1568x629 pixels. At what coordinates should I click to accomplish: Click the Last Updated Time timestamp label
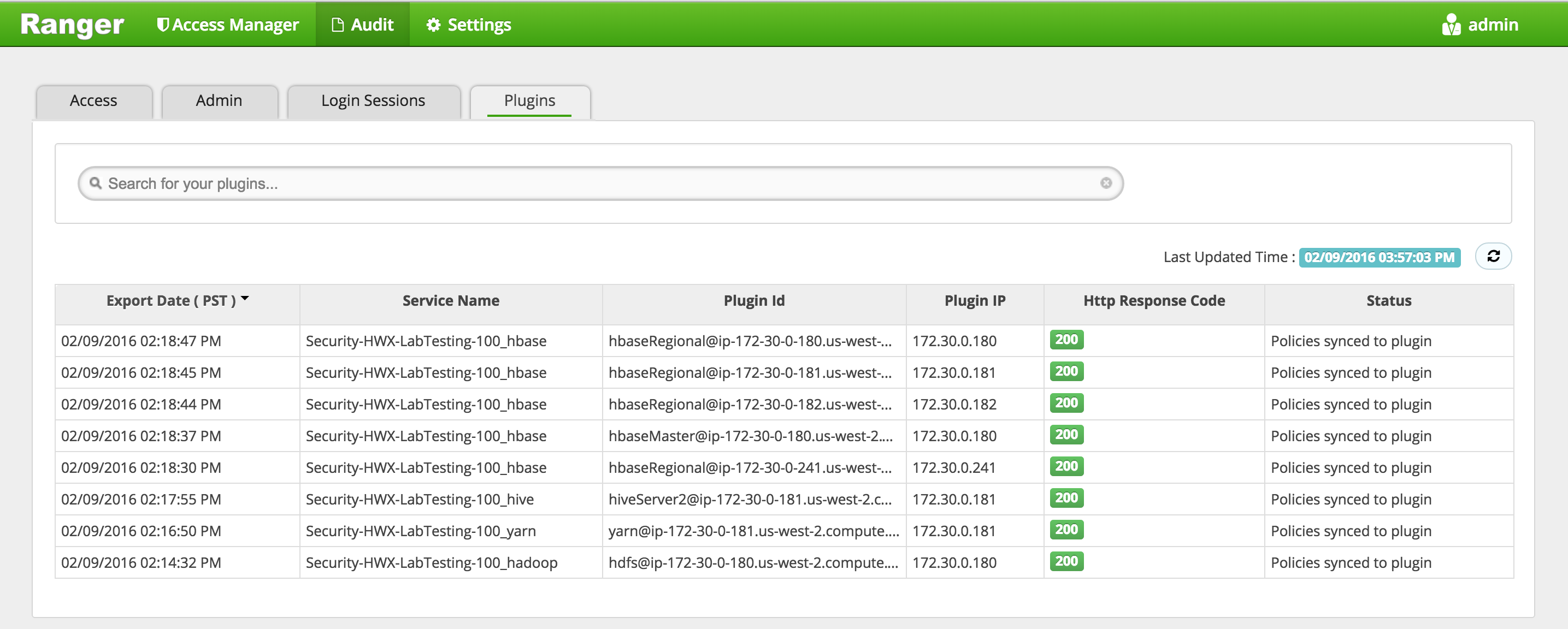tap(1379, 257)
